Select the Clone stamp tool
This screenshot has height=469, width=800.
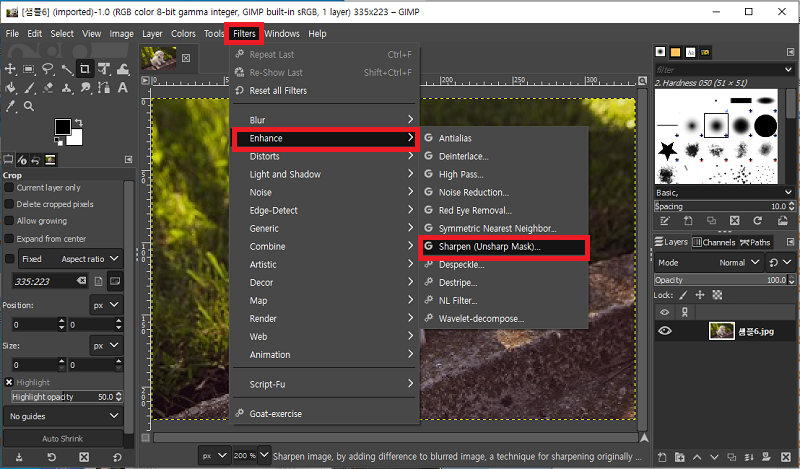pyautogui.click(x=67, y=88)
